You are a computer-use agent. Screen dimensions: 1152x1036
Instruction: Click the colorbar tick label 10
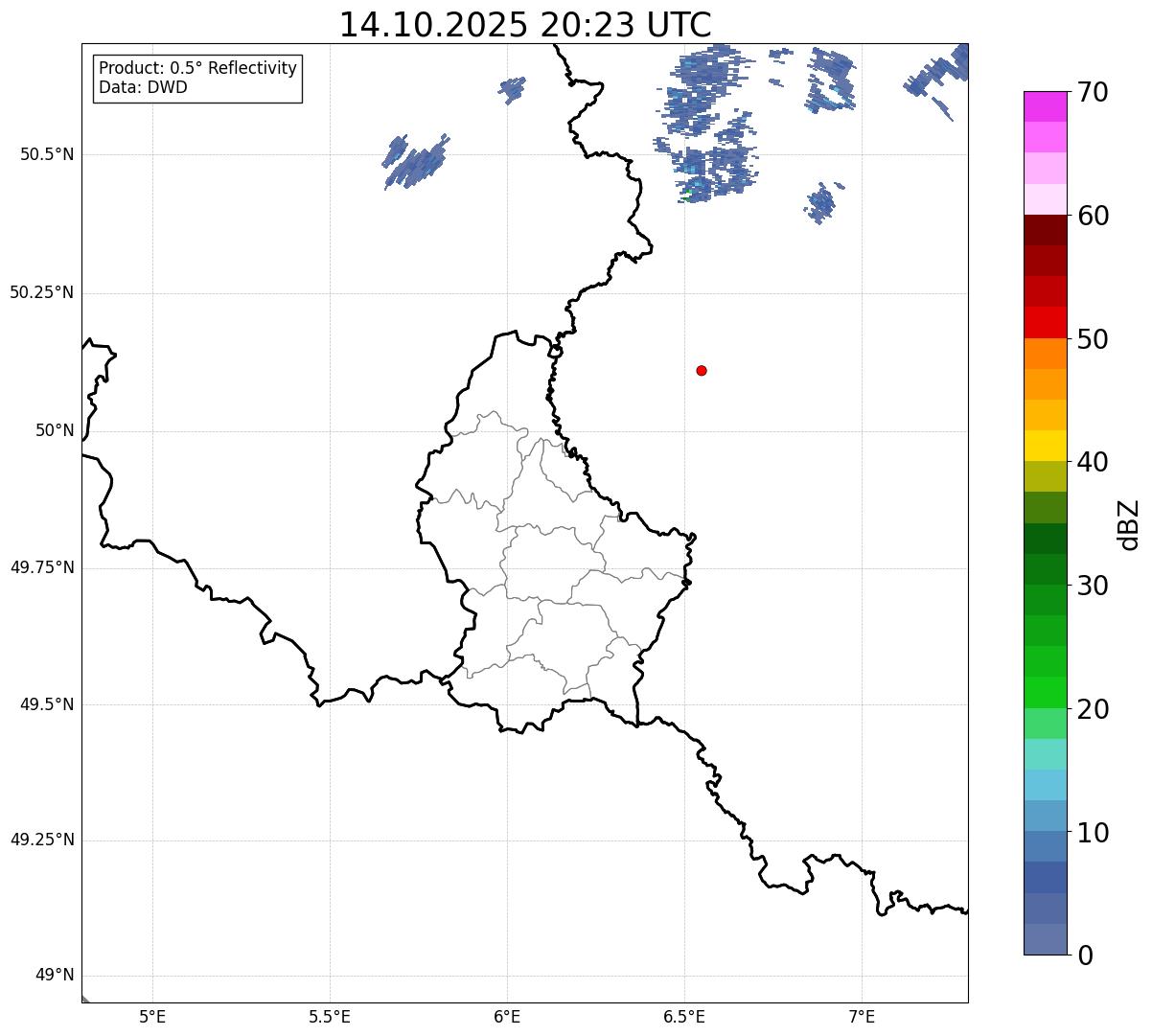1092,833
